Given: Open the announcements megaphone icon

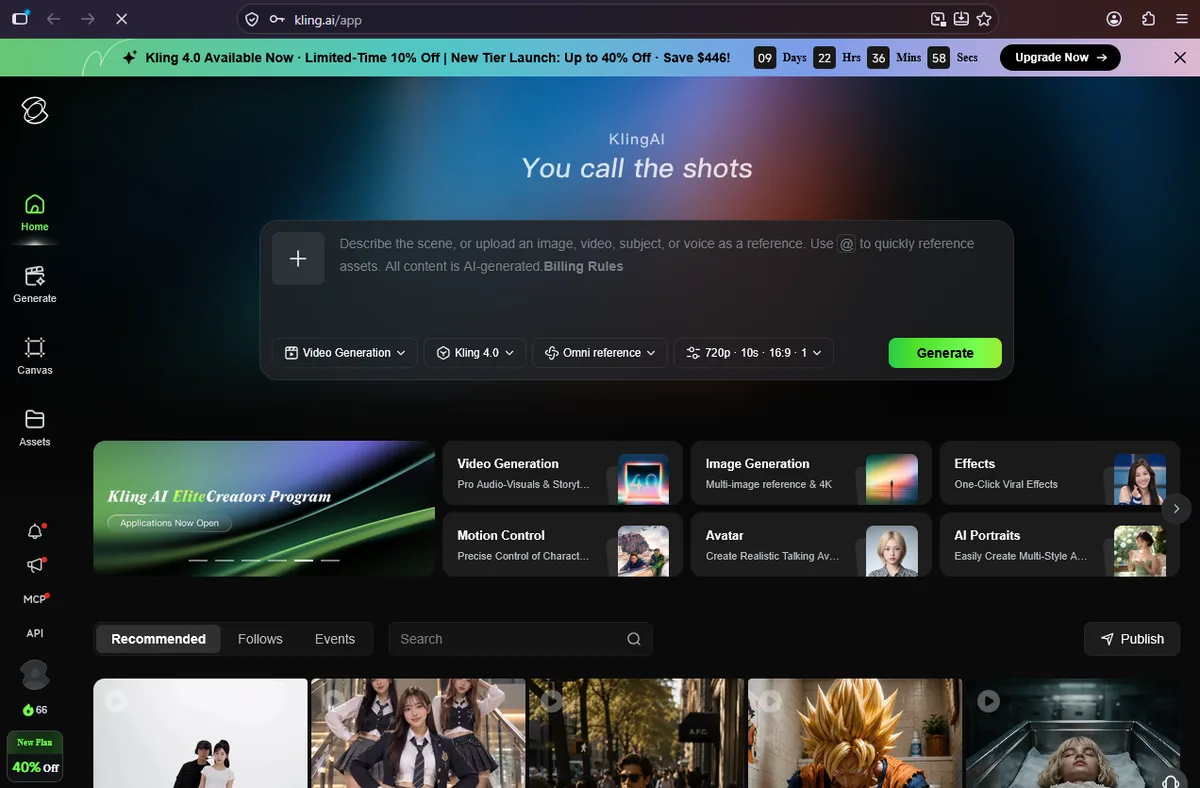Looking at the screenshot, I should tap(35, 566).
